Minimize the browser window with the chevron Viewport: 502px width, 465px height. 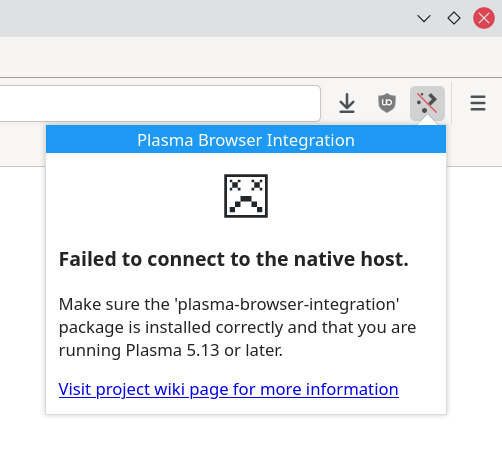coord(424,18)
